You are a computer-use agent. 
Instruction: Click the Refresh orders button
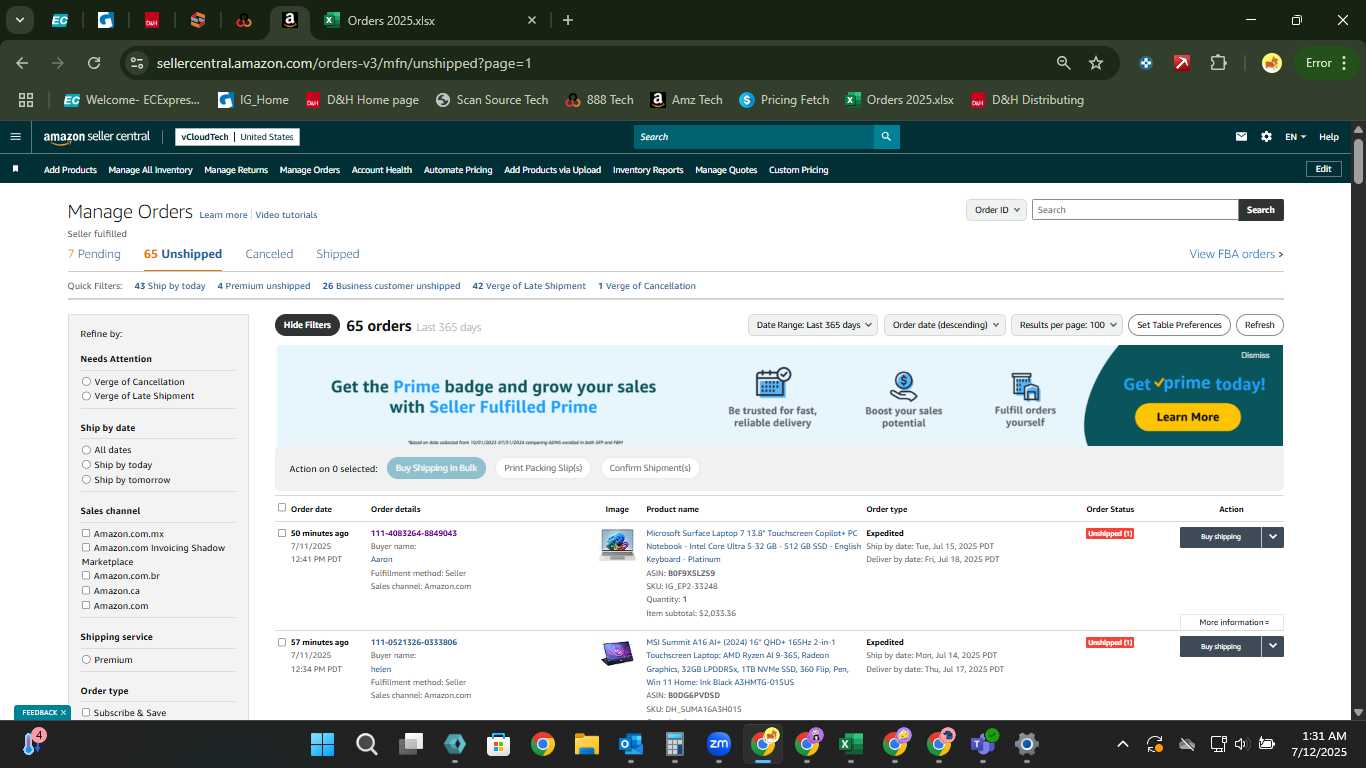[x=1259, y=325]
